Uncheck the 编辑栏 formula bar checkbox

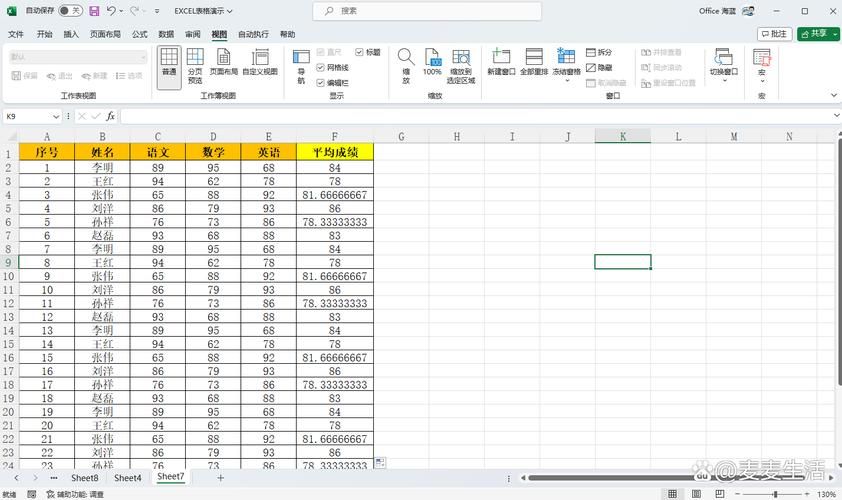pos(320,83)
